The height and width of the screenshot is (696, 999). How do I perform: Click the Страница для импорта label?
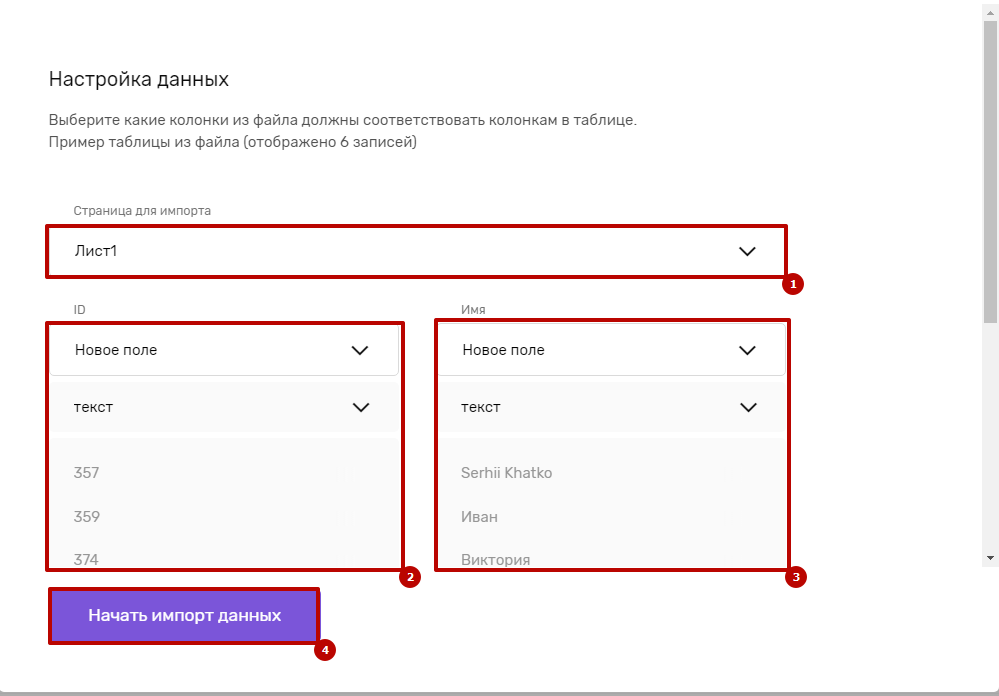point(142,210)
